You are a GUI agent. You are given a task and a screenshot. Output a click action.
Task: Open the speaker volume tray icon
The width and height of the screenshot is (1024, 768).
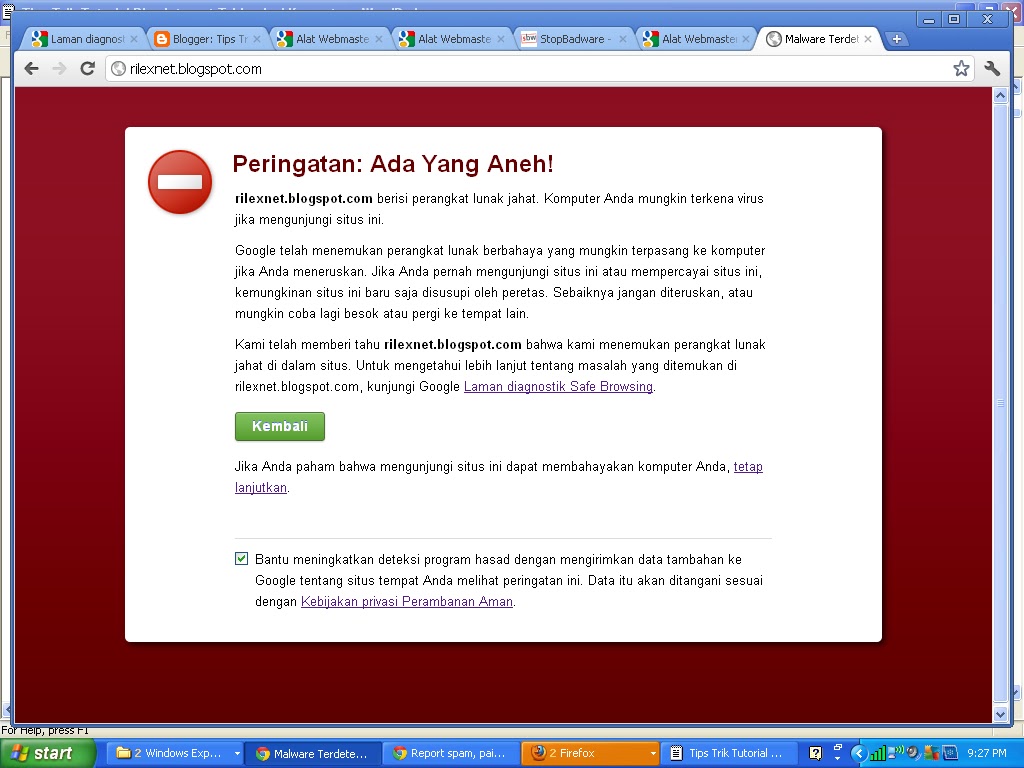[x=913, y=753]
